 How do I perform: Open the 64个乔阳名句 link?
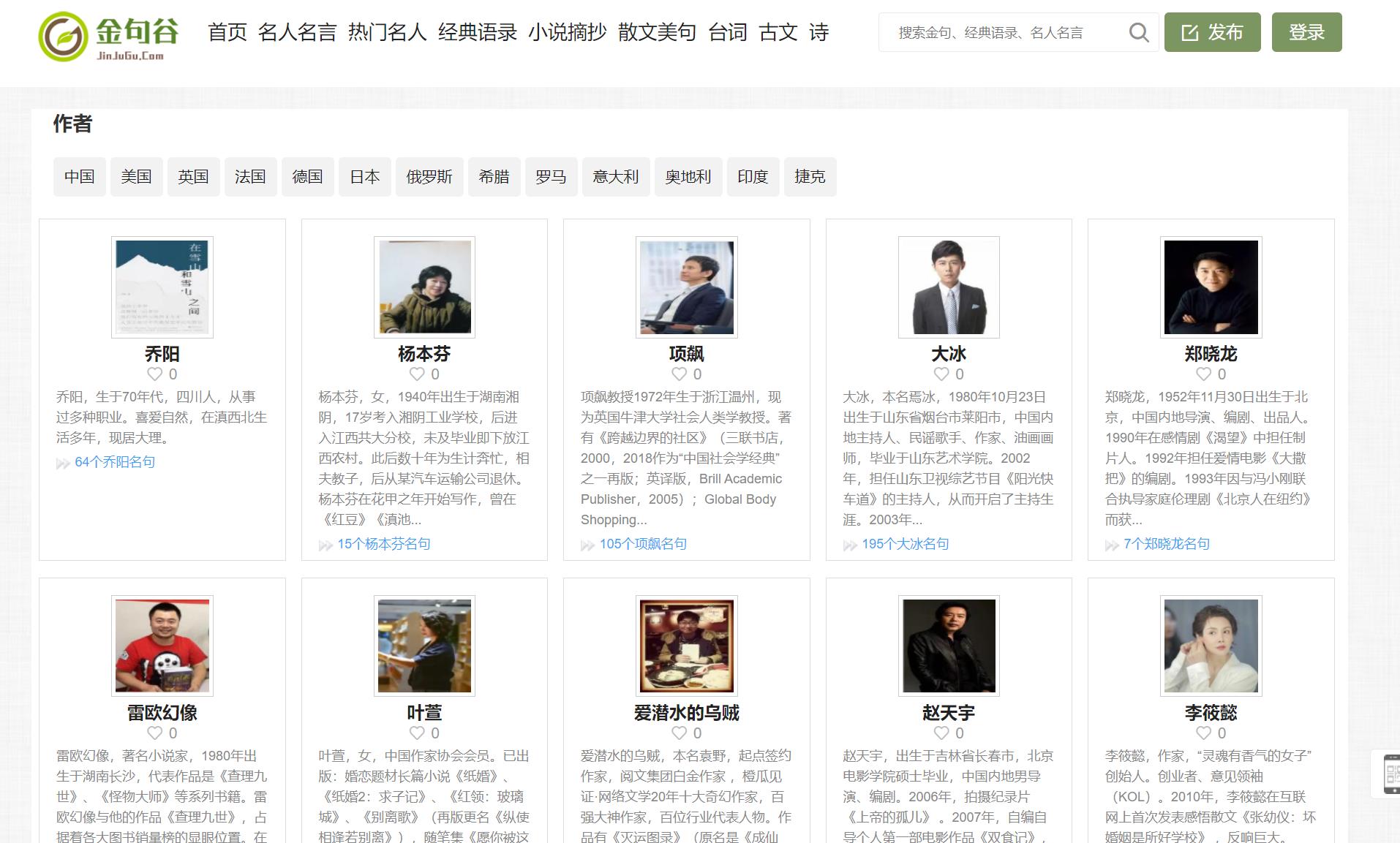pyautogui.click(x=115, y=462)
